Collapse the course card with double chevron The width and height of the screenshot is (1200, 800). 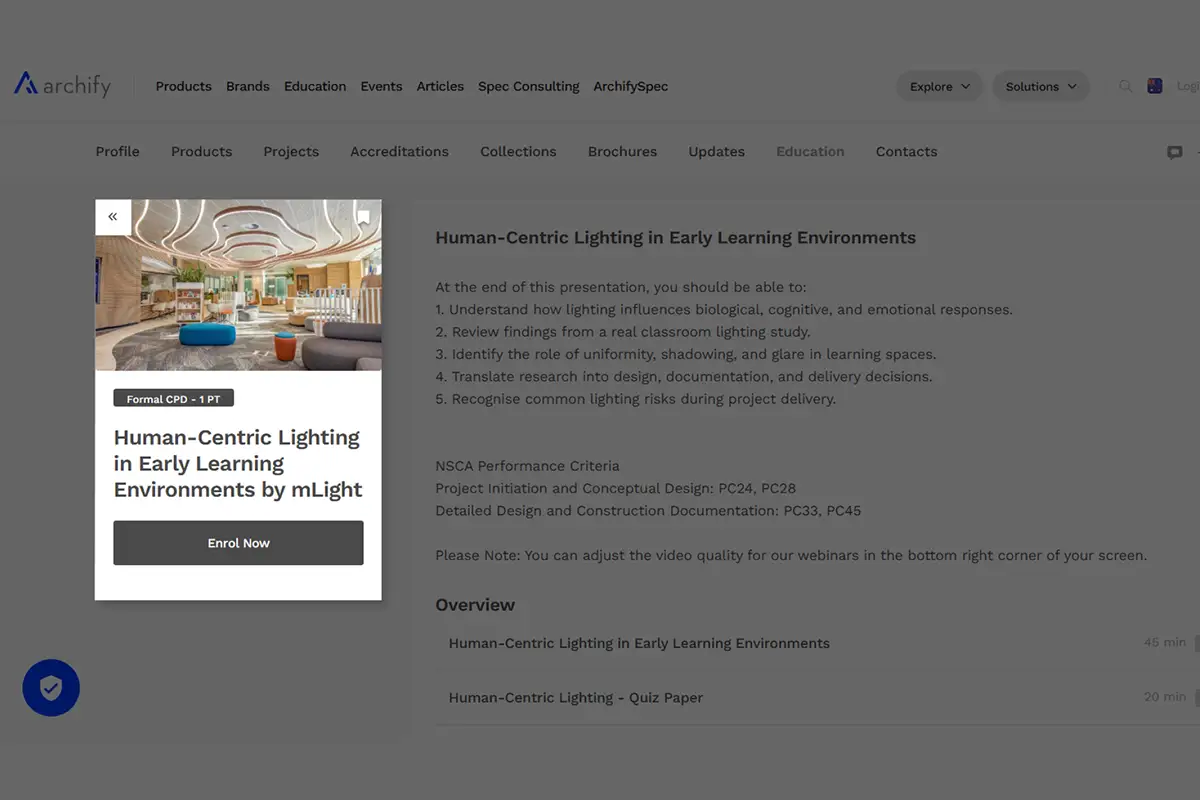pyautogui.click(x=113, y=217)
